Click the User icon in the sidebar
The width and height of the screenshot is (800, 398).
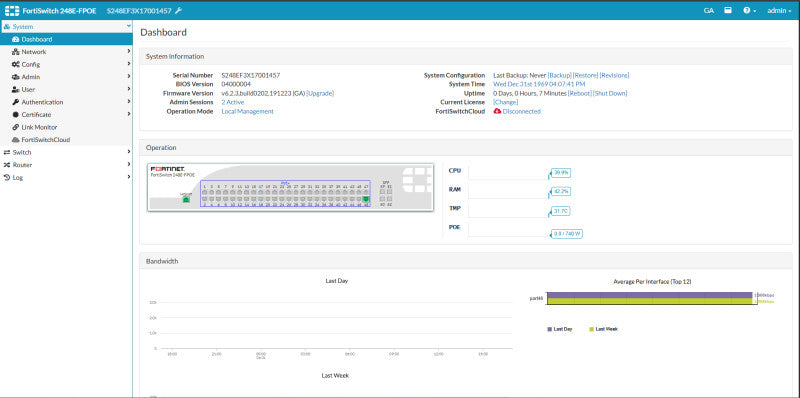pyautogui.click(x=15, y=89)
